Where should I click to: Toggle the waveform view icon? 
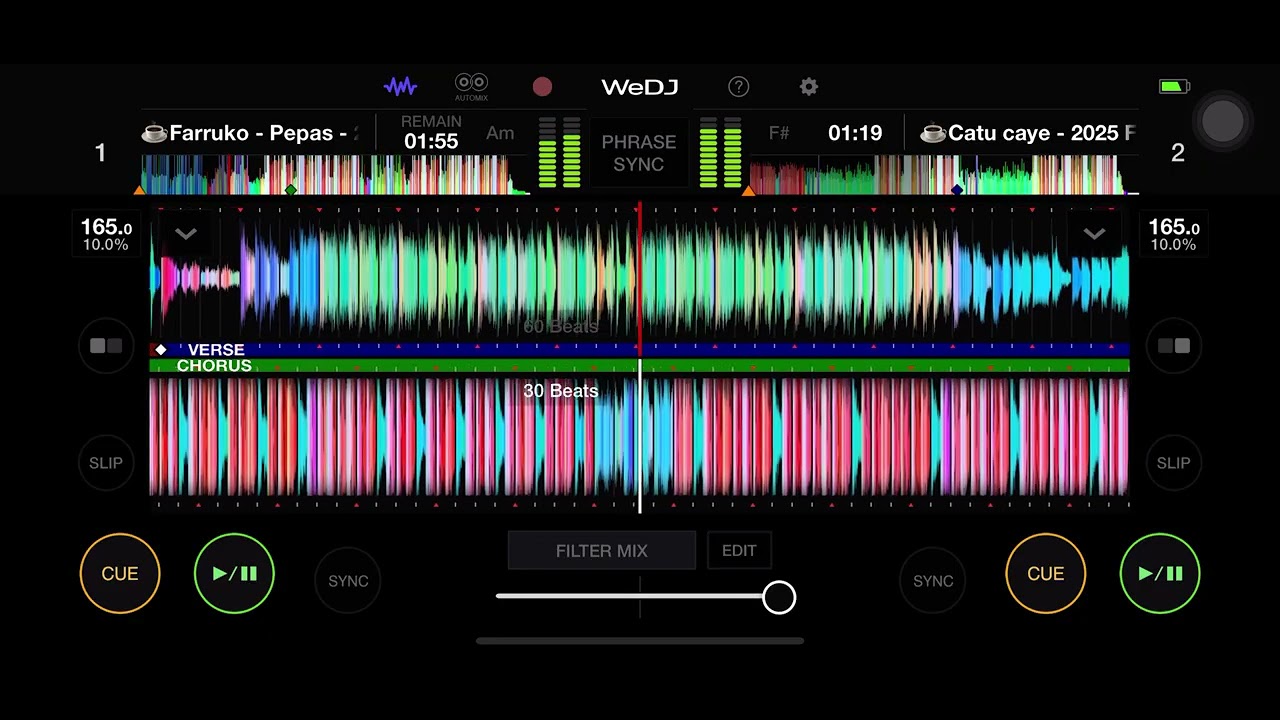coord(400,87)
